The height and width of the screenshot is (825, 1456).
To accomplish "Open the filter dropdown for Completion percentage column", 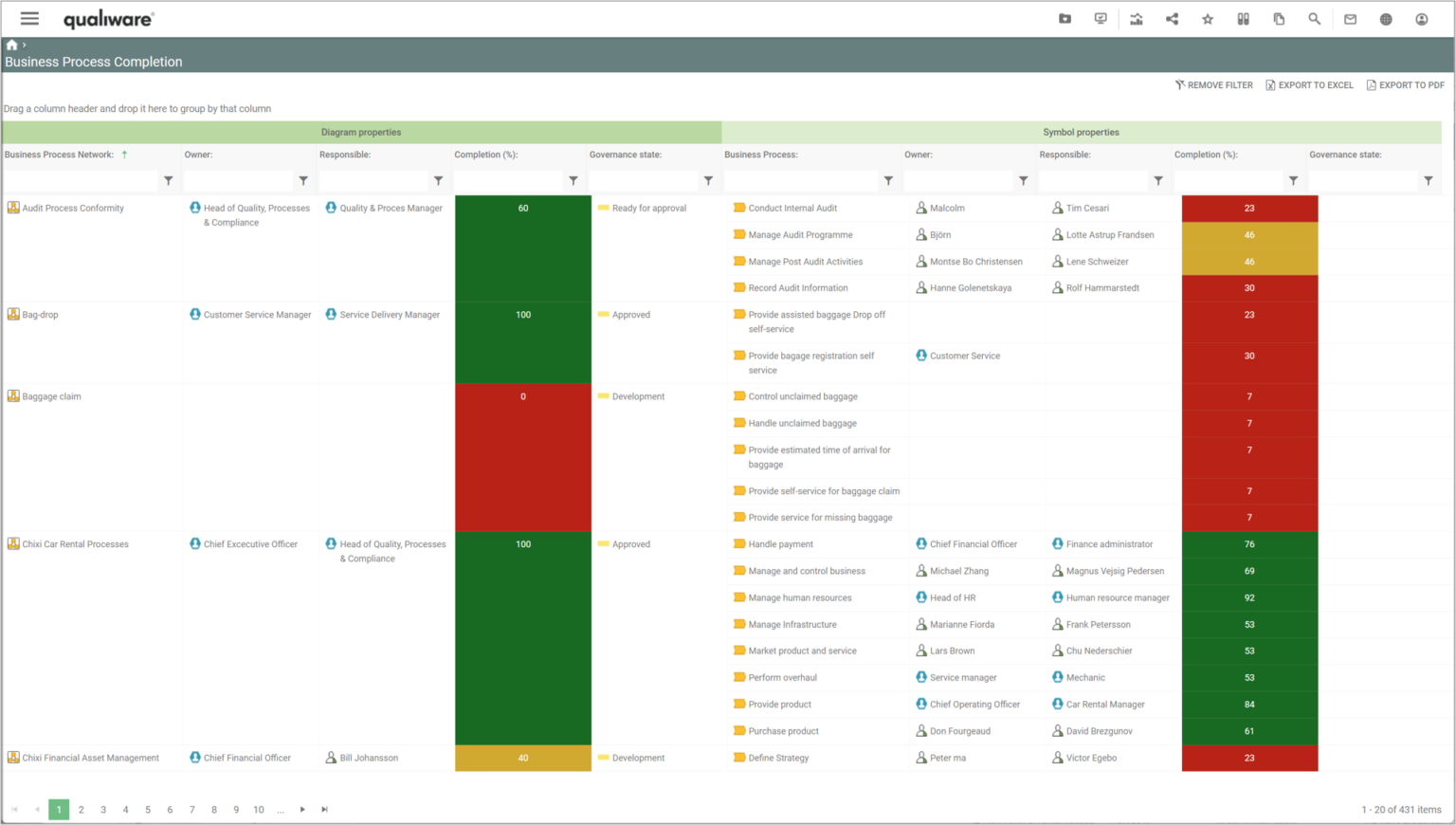I will (x=573, y=180).
